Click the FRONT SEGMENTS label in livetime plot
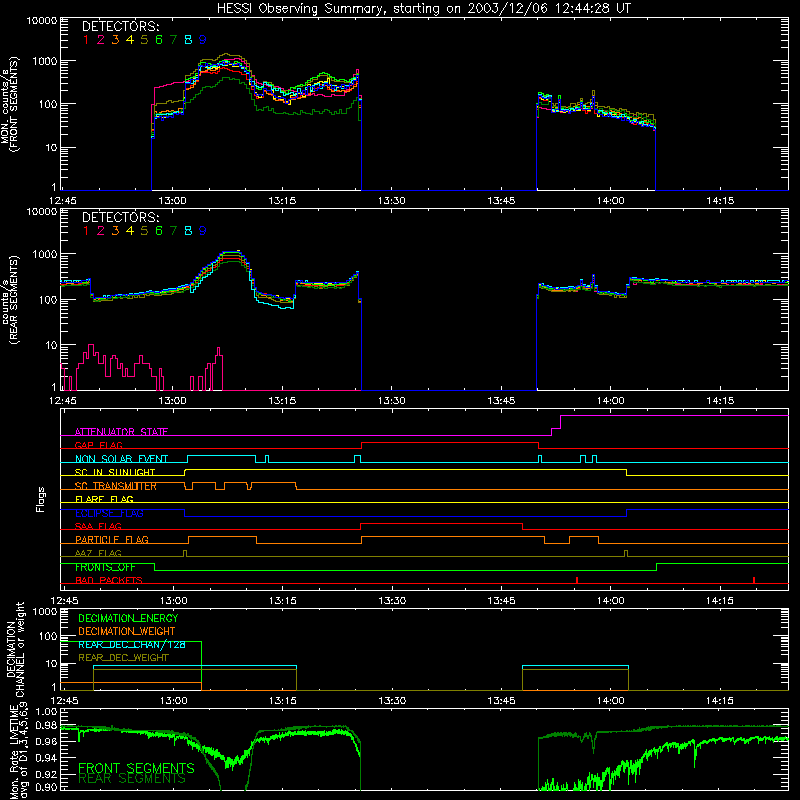Image resolution: width=800 pixels, height=800 pixels. [x=136, y=768]
